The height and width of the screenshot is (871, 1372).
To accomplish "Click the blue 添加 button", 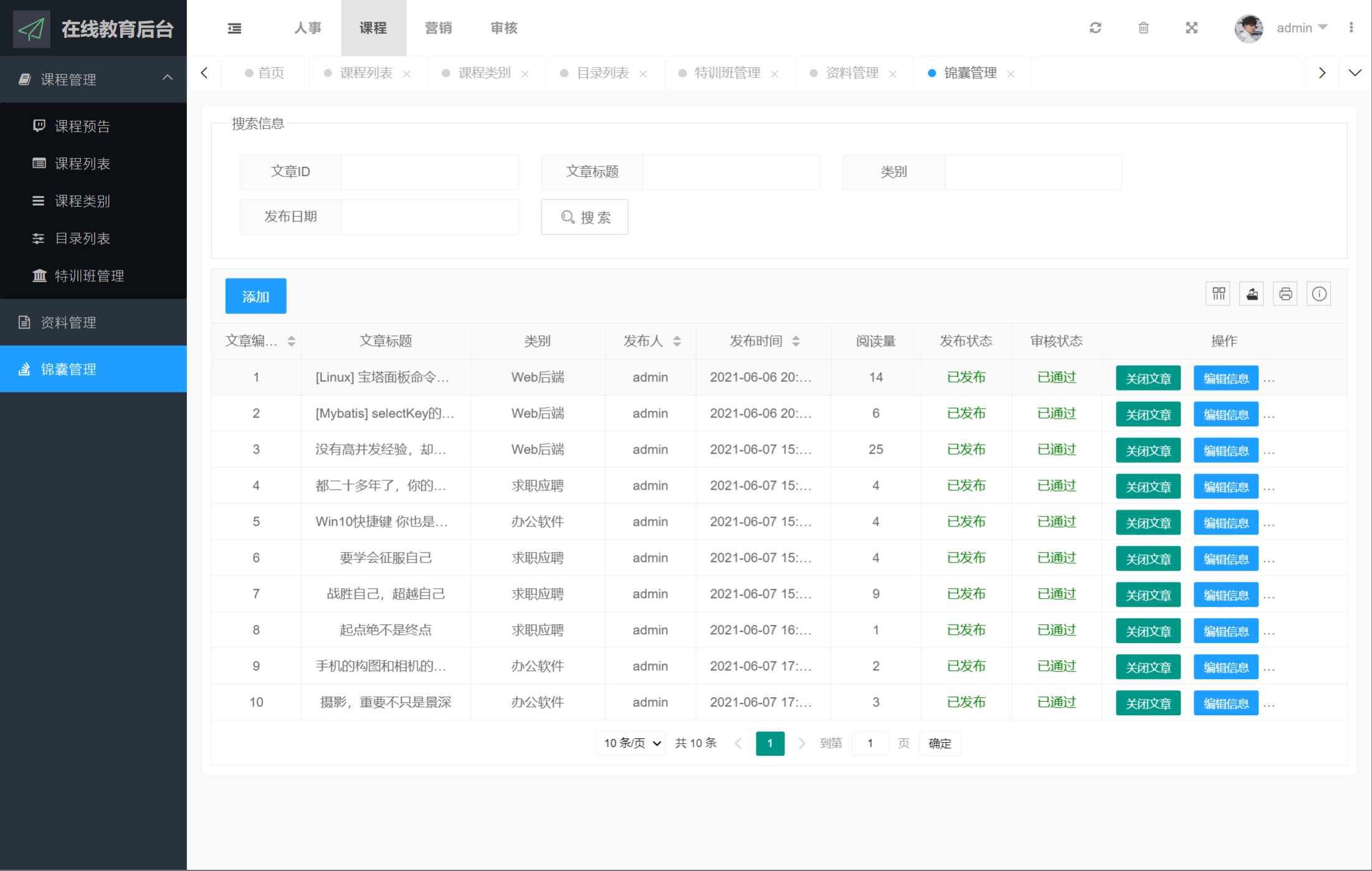I will click(x=255, y=297).
